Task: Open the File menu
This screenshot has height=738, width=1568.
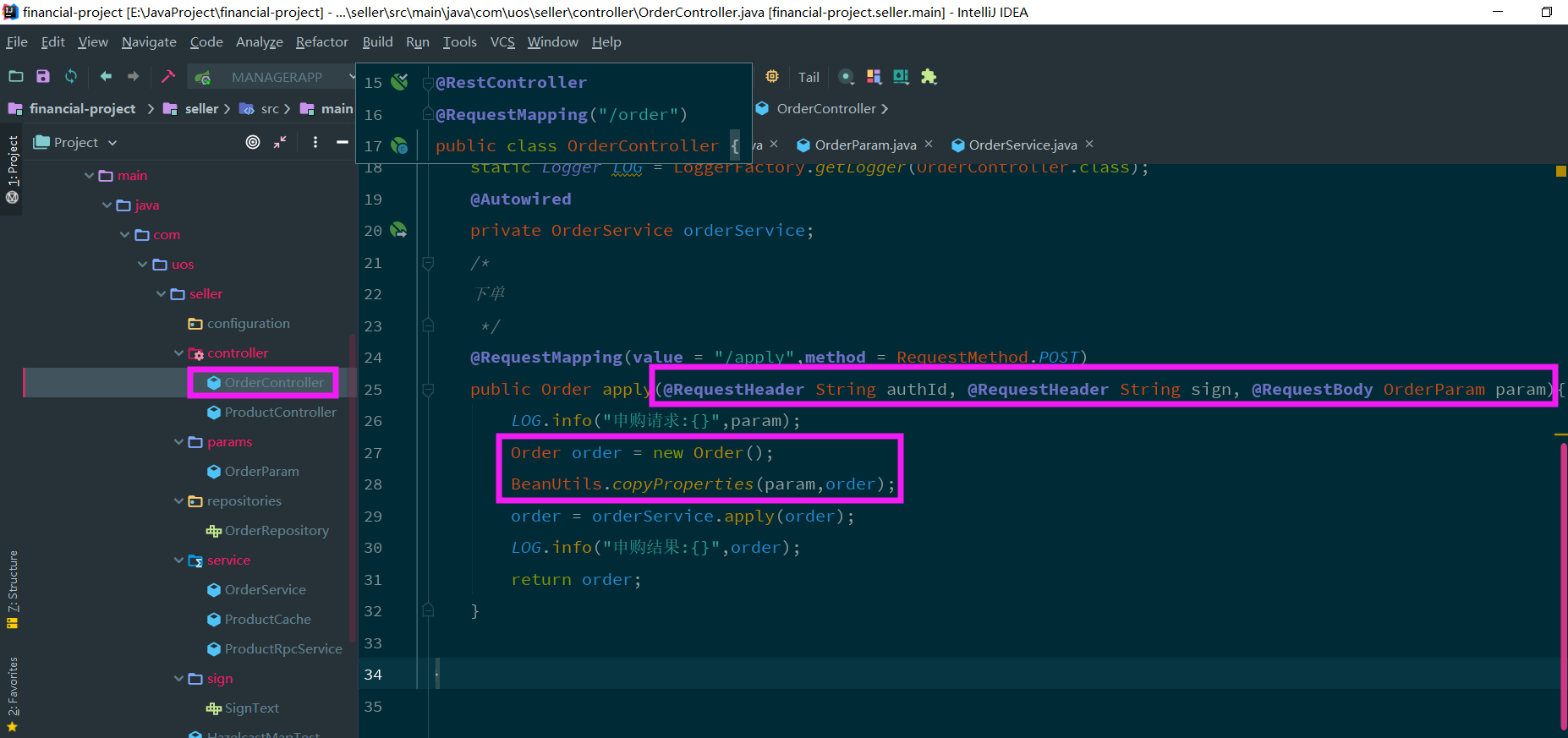Action: [17, 41]
